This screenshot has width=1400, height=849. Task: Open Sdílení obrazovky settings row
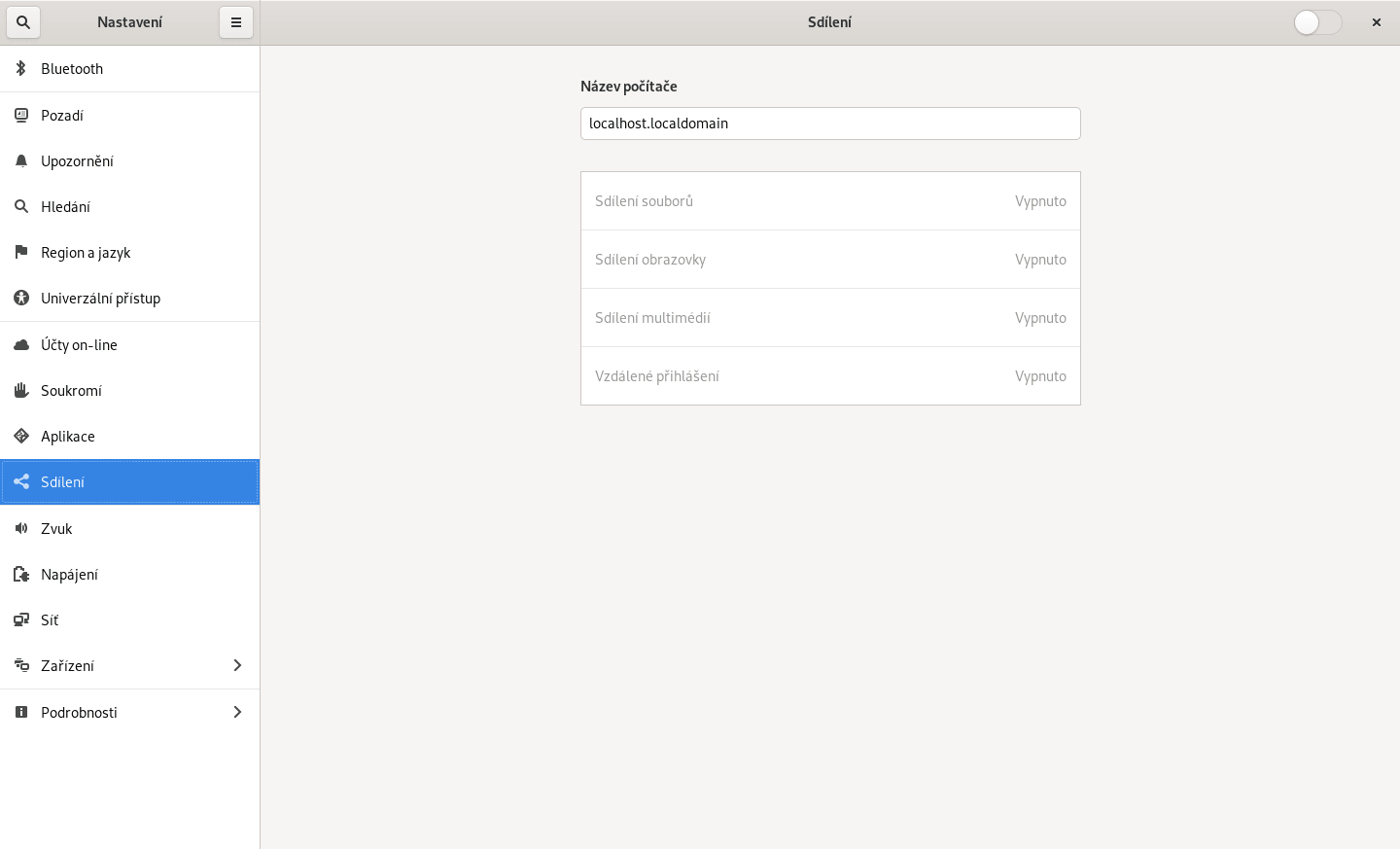830,260
